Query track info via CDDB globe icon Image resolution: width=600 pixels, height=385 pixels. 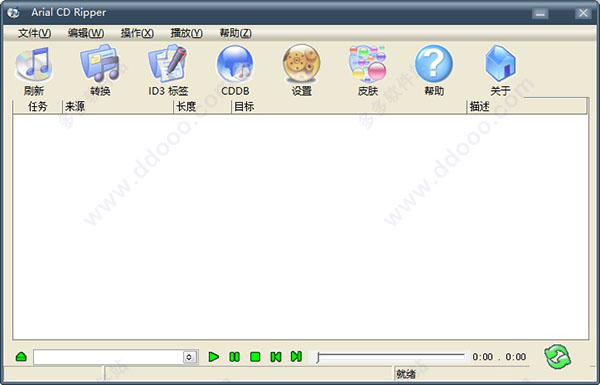coord(235,64)
